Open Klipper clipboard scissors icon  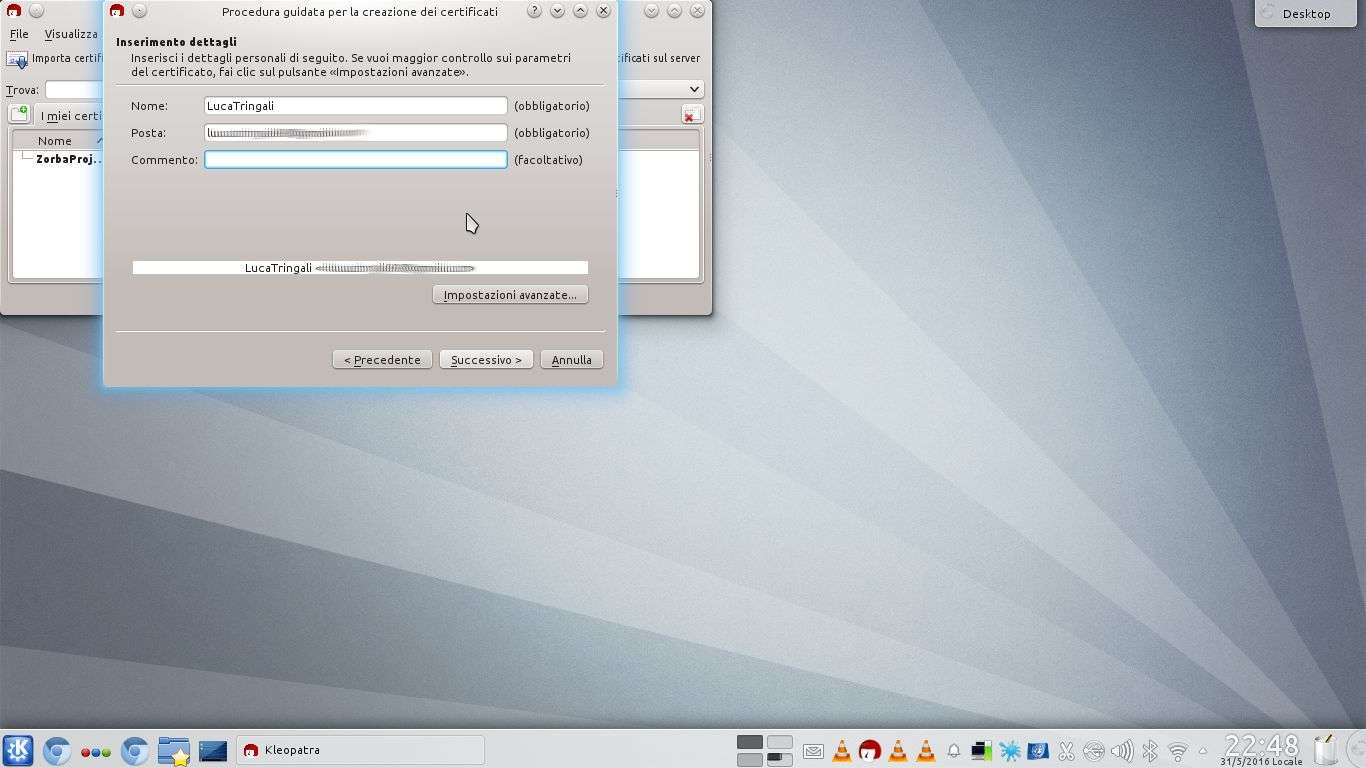[1066, 750]
